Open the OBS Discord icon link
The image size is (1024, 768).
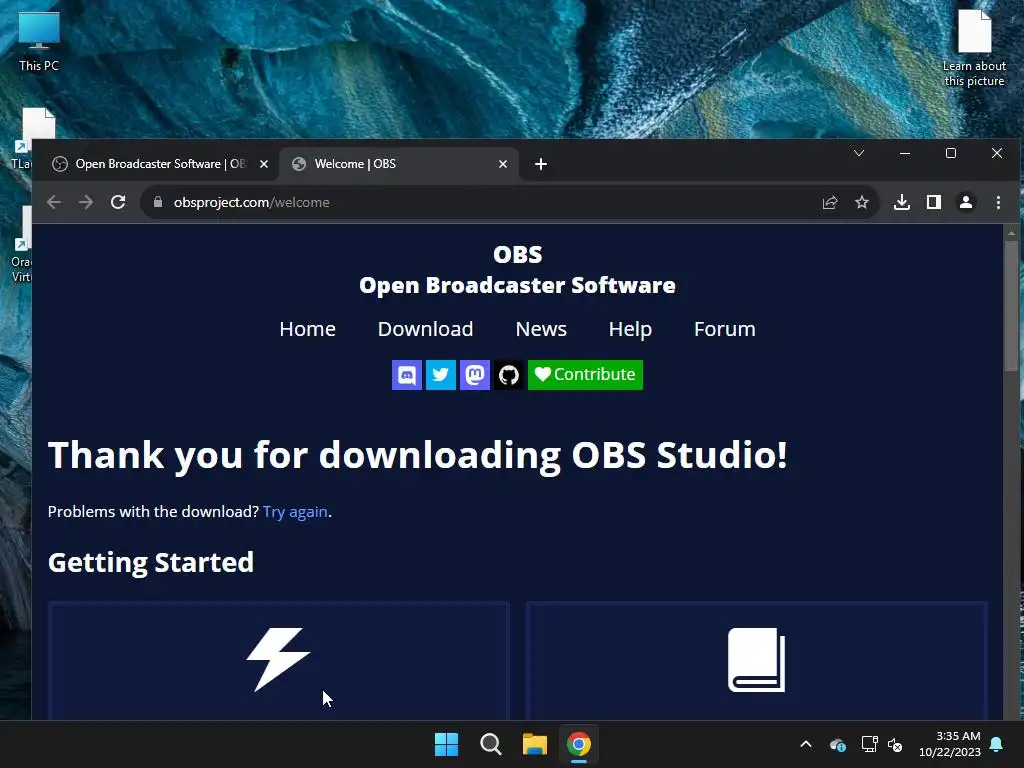point(406,375)
